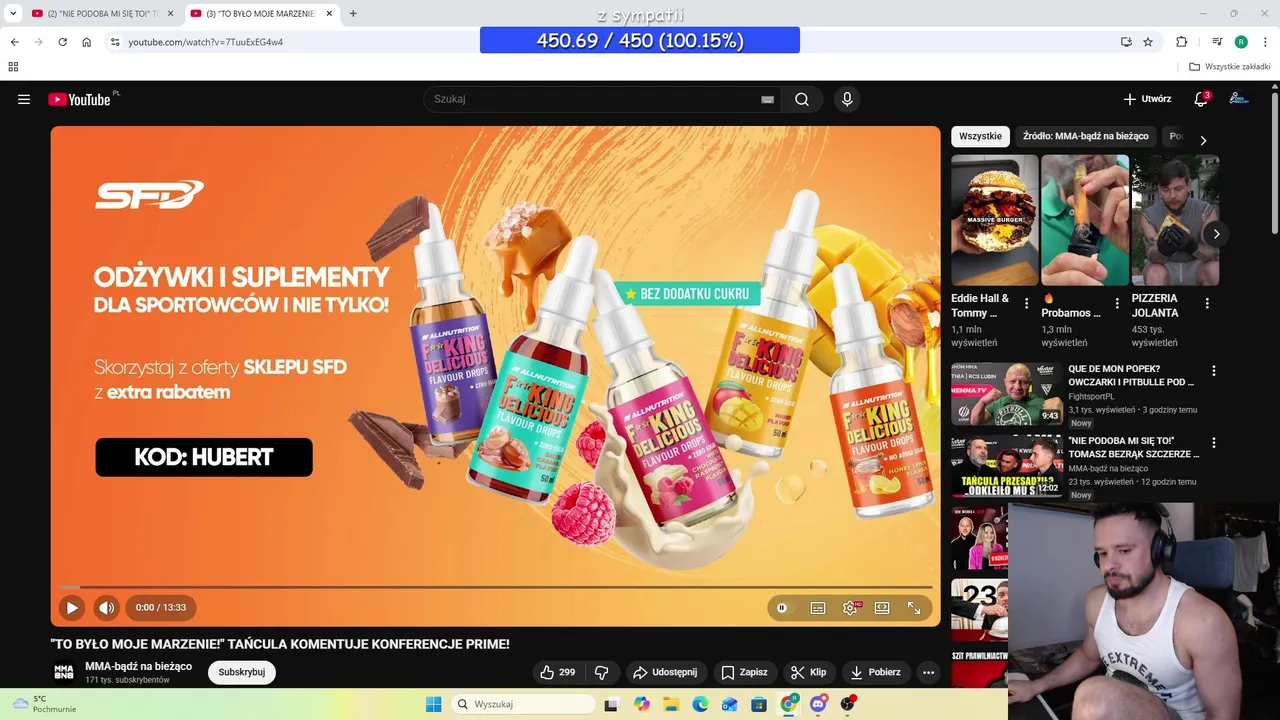Open the Eddie Hall burger short thumbnail
Screen dimensions: 1280x720
(x=995, y=220)
